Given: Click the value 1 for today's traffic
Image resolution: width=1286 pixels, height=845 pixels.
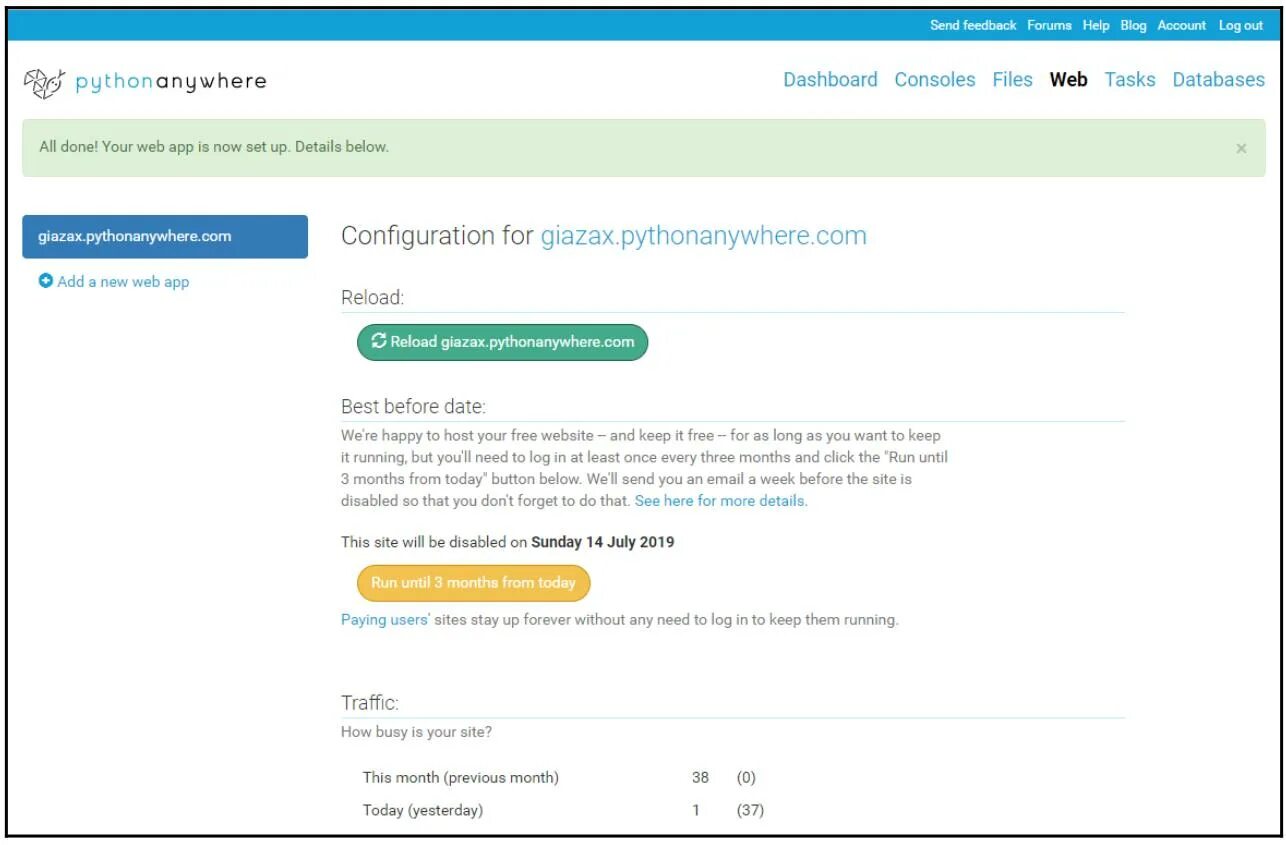Looking at the screenshot, I should [x=696, y=810].
